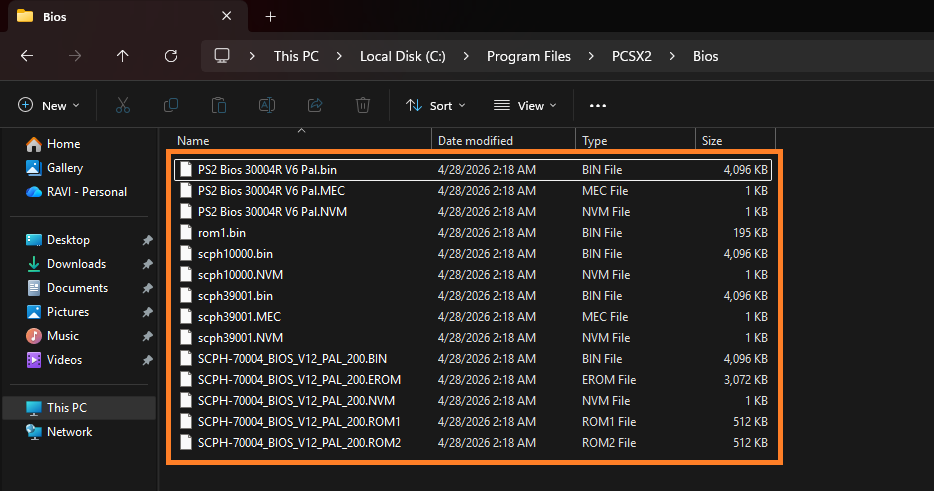Select This PC in the sidebar
This screenshot has height=491, width=934.
[x=79, y=408]
